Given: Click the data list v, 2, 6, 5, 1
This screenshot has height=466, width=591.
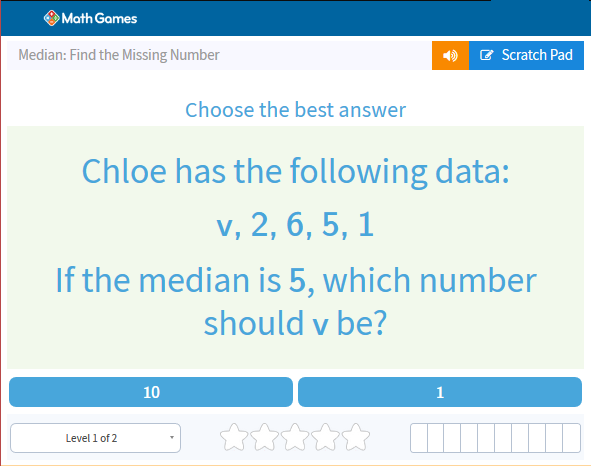Looking at the screenshot, I should point(295,225).
